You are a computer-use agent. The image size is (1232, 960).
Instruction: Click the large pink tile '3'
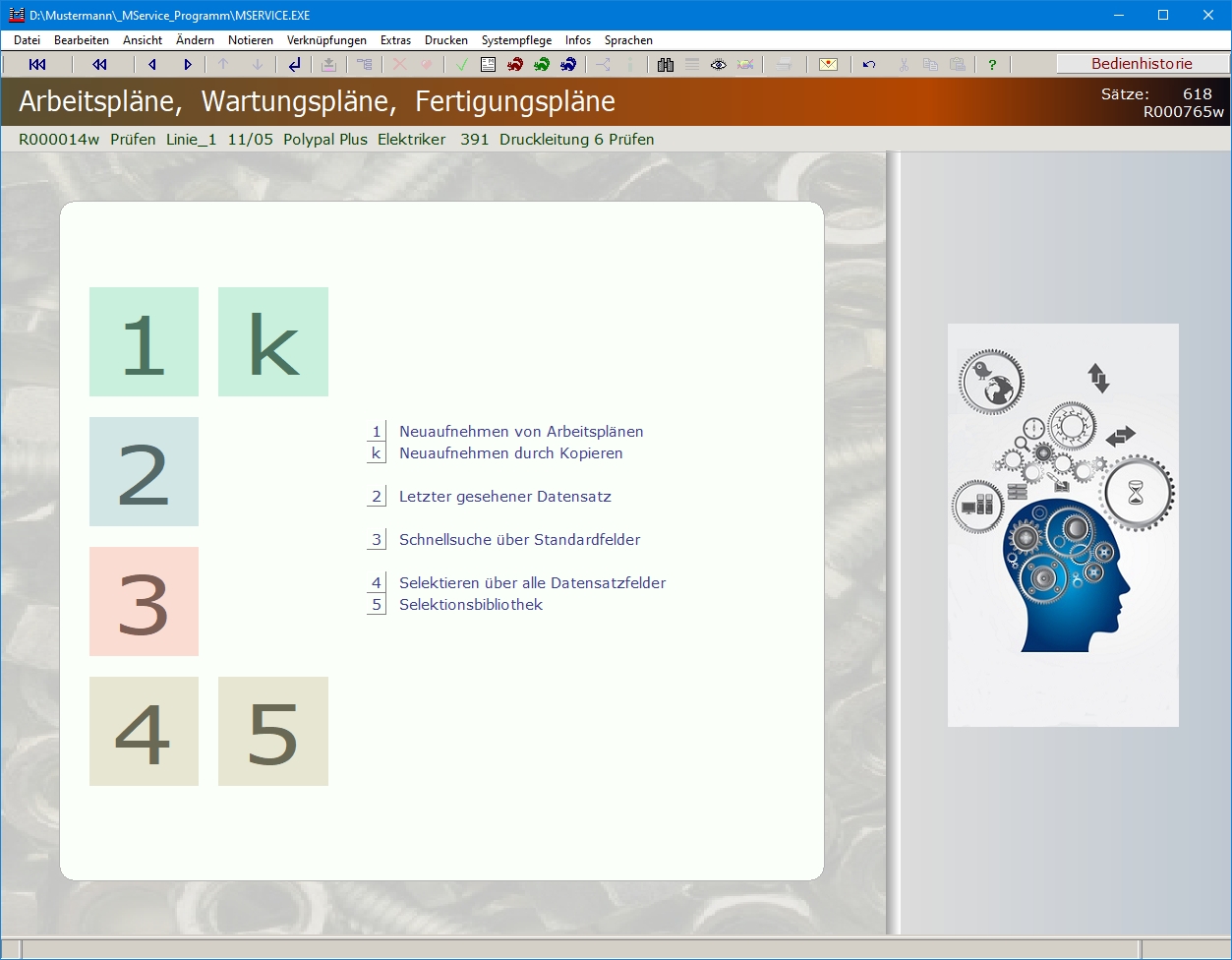click(144, 601)
